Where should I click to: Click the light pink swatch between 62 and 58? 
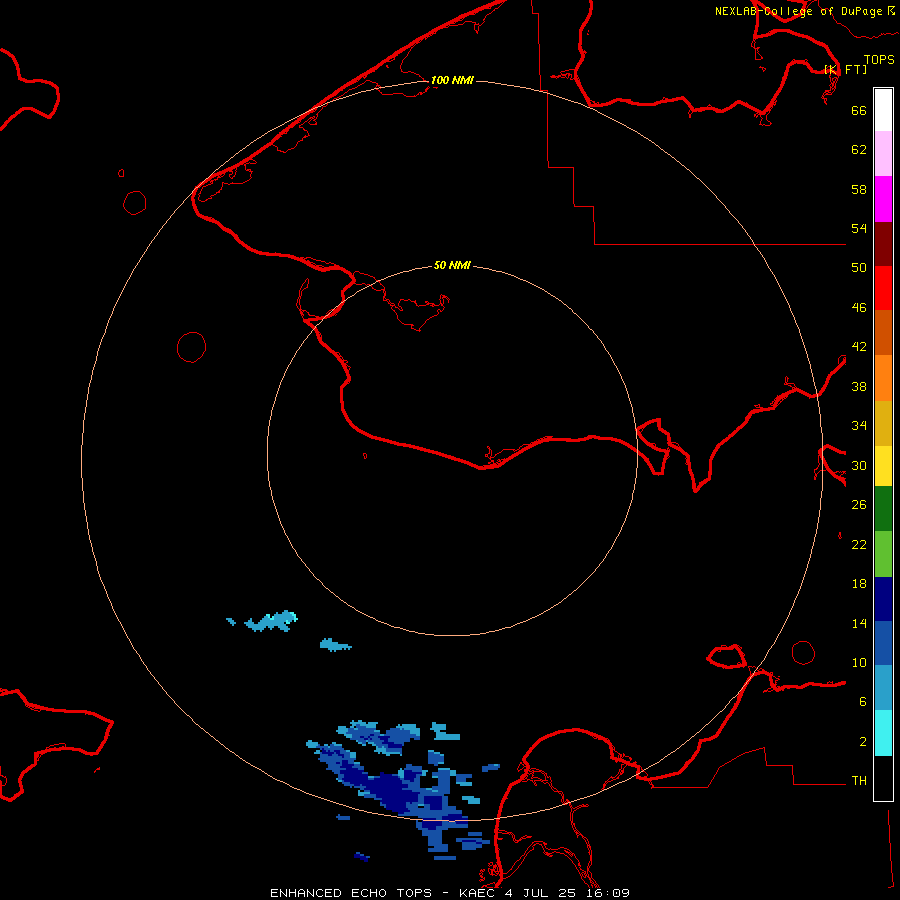[x=883, y=153]
